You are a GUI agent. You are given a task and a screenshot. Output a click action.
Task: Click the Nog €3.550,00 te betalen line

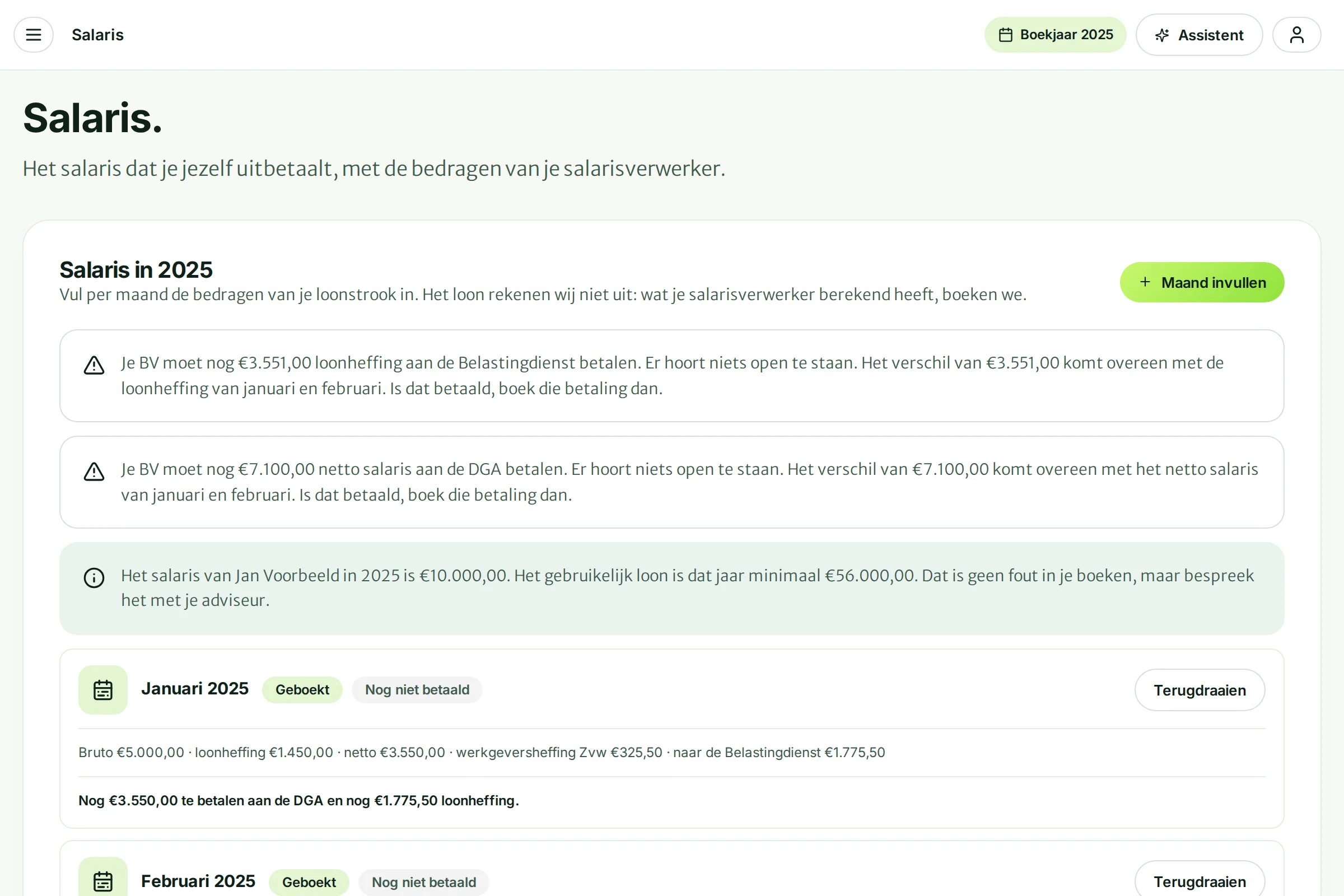[x=299, y=800]
